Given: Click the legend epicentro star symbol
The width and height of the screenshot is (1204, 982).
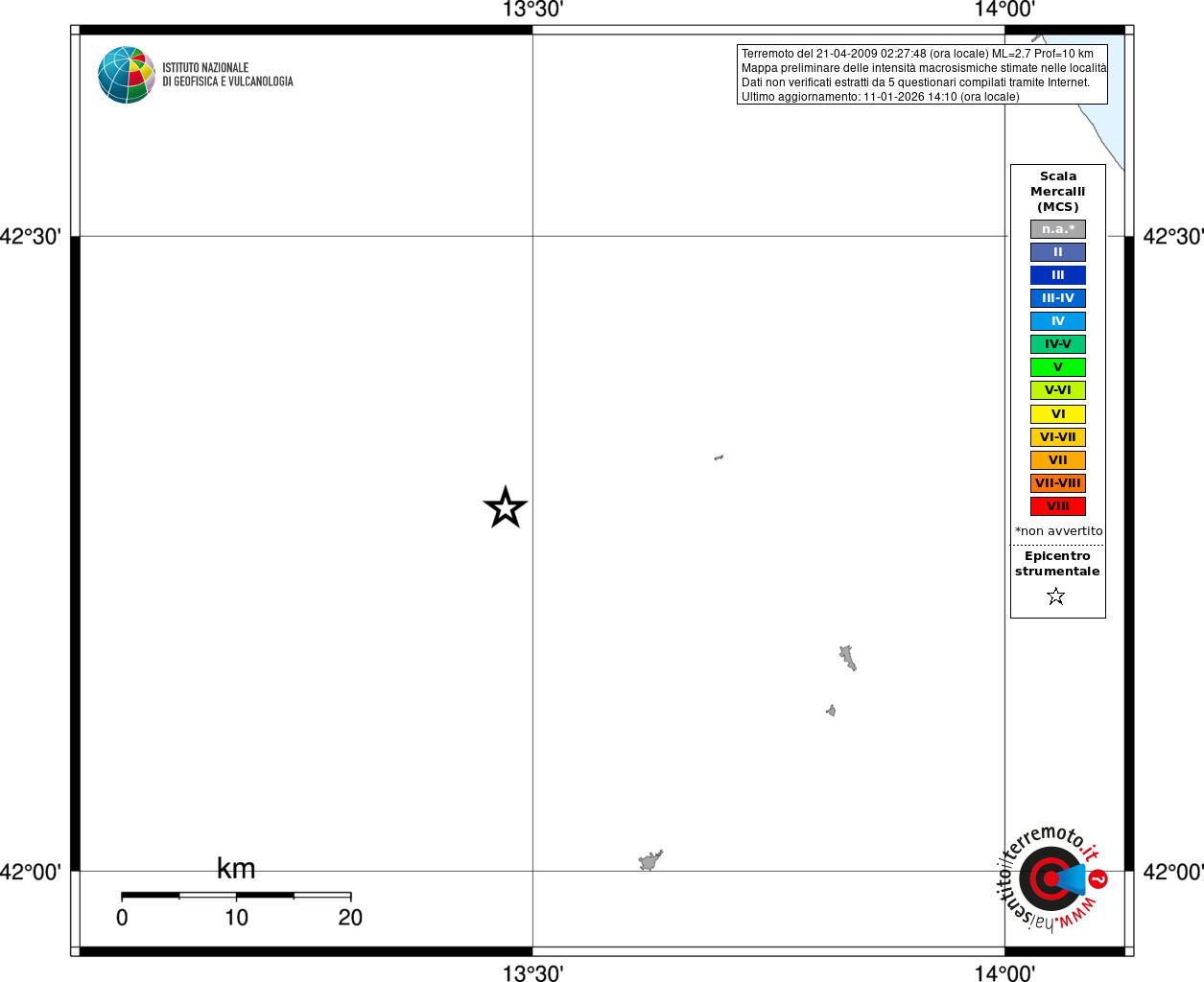Looking at the screenshot, I should [x=1056, y=596].
